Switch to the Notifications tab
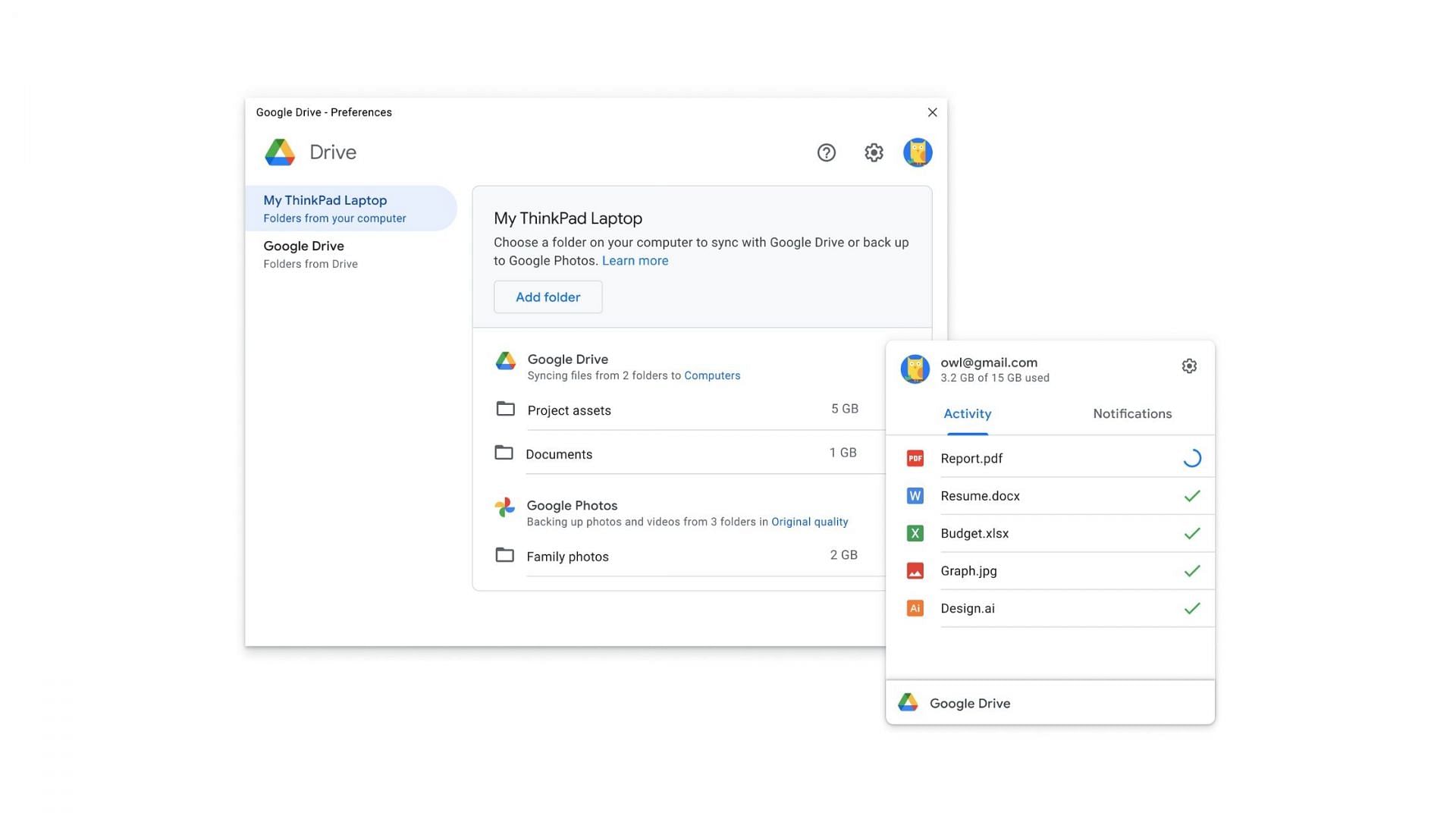The height and width of the screenshot is (819, 1456). pos(1132,414)
